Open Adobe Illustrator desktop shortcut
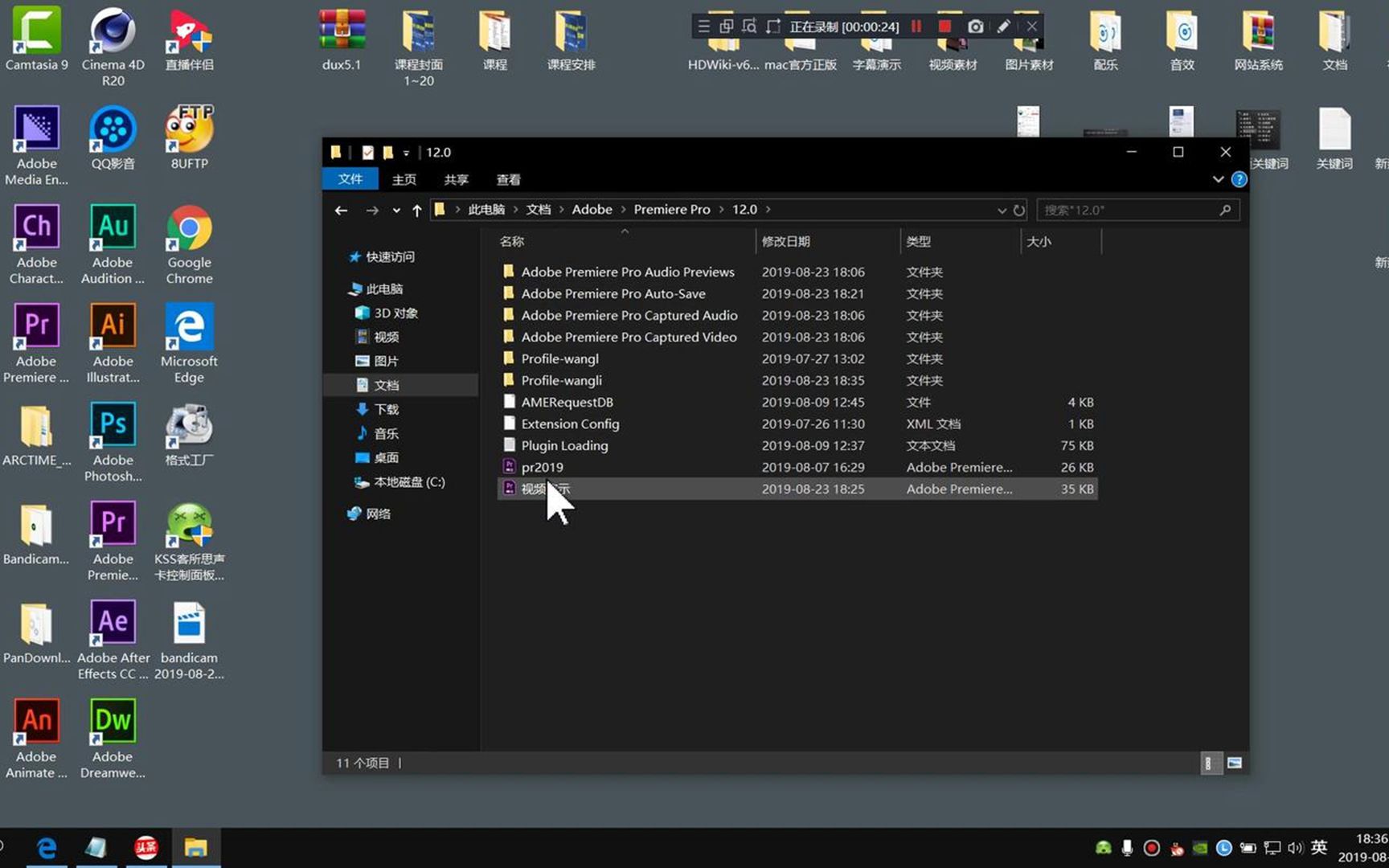1389x868 pixels. [x=113, y=343]
